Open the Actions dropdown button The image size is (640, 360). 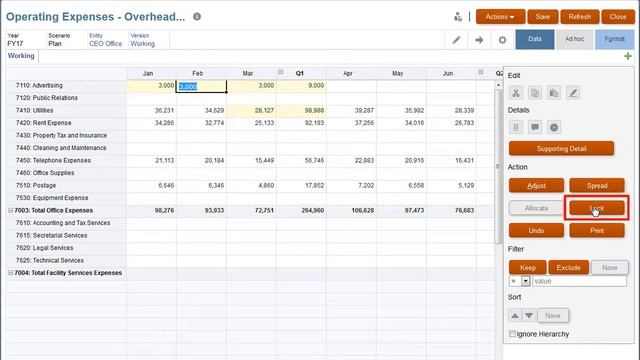pyautogui.click(x=500, y=17)
